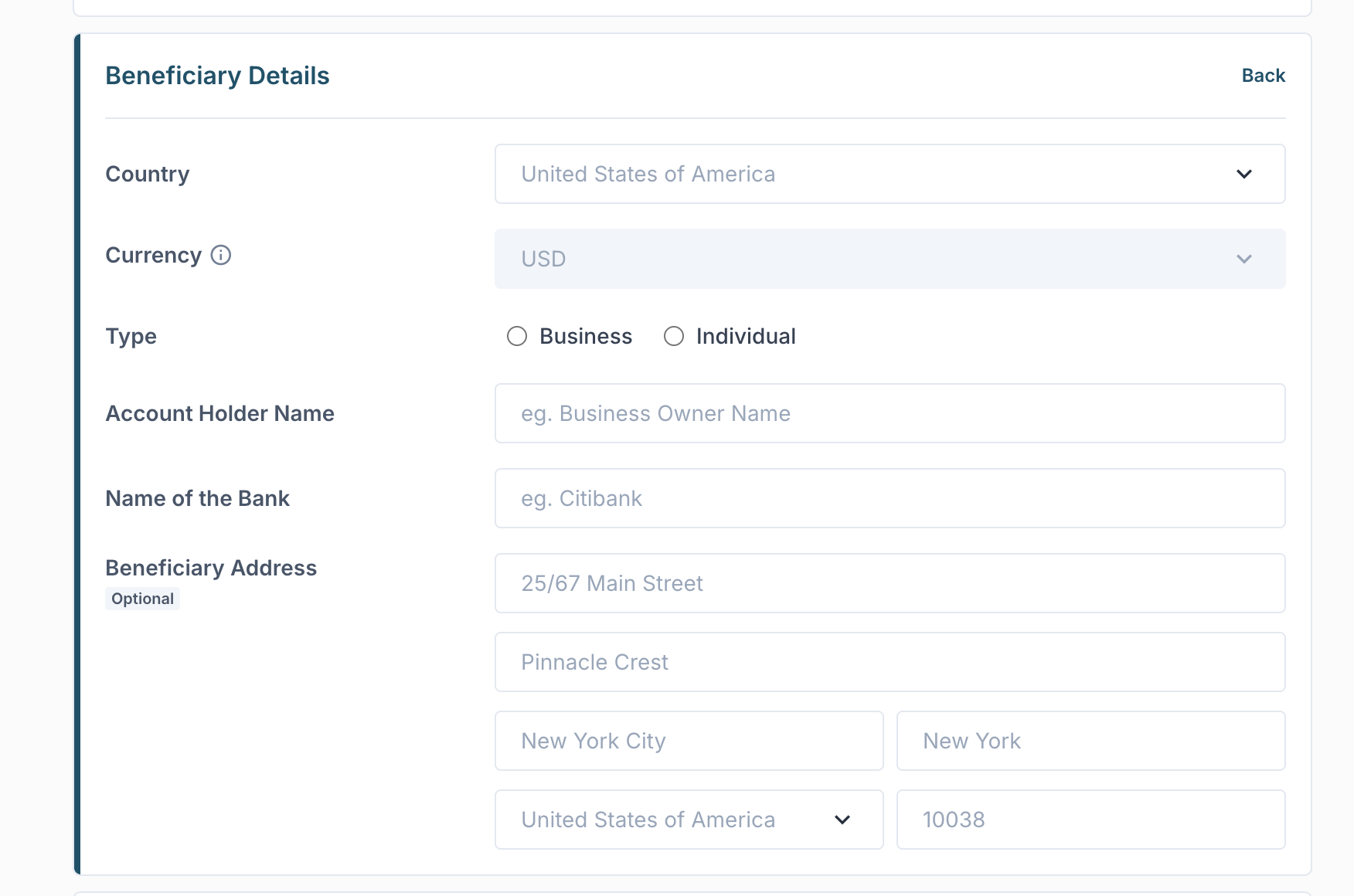Click the 10038 postal code field
The width and height of the screenshot is (1354, 896).
pyautogui.click(x=1091, y=820)
